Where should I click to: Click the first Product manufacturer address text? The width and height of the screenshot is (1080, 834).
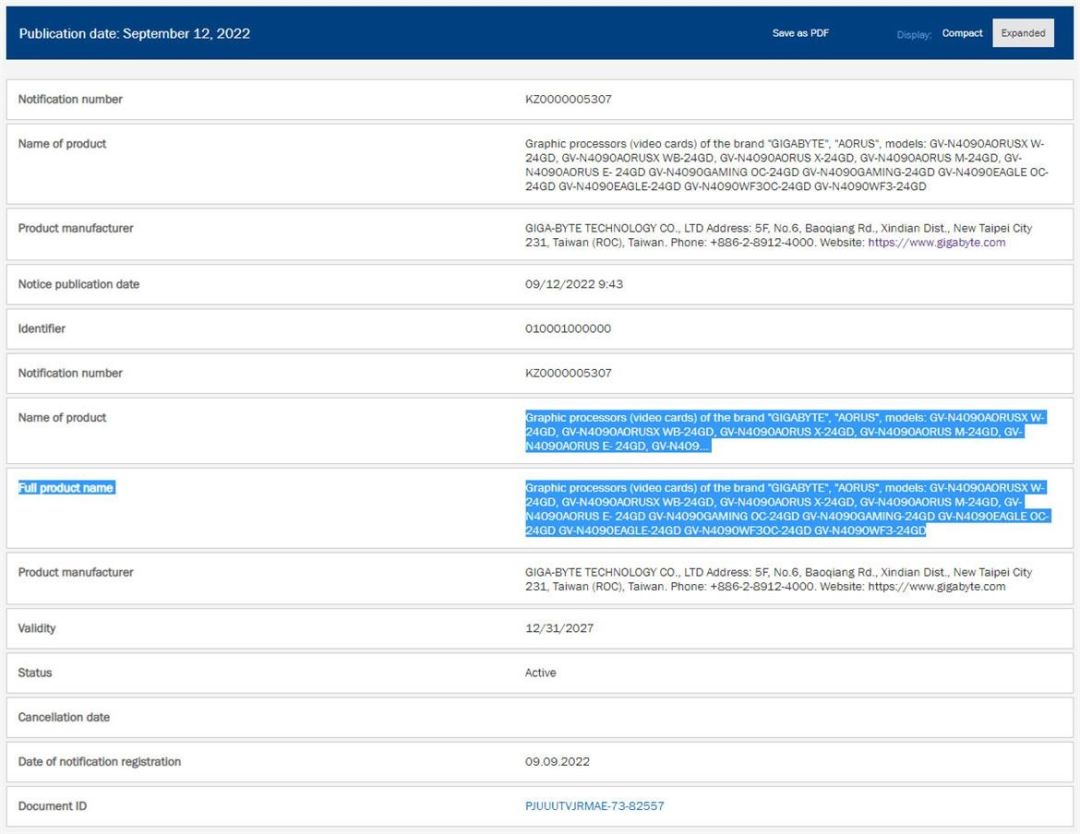point(778,235)
